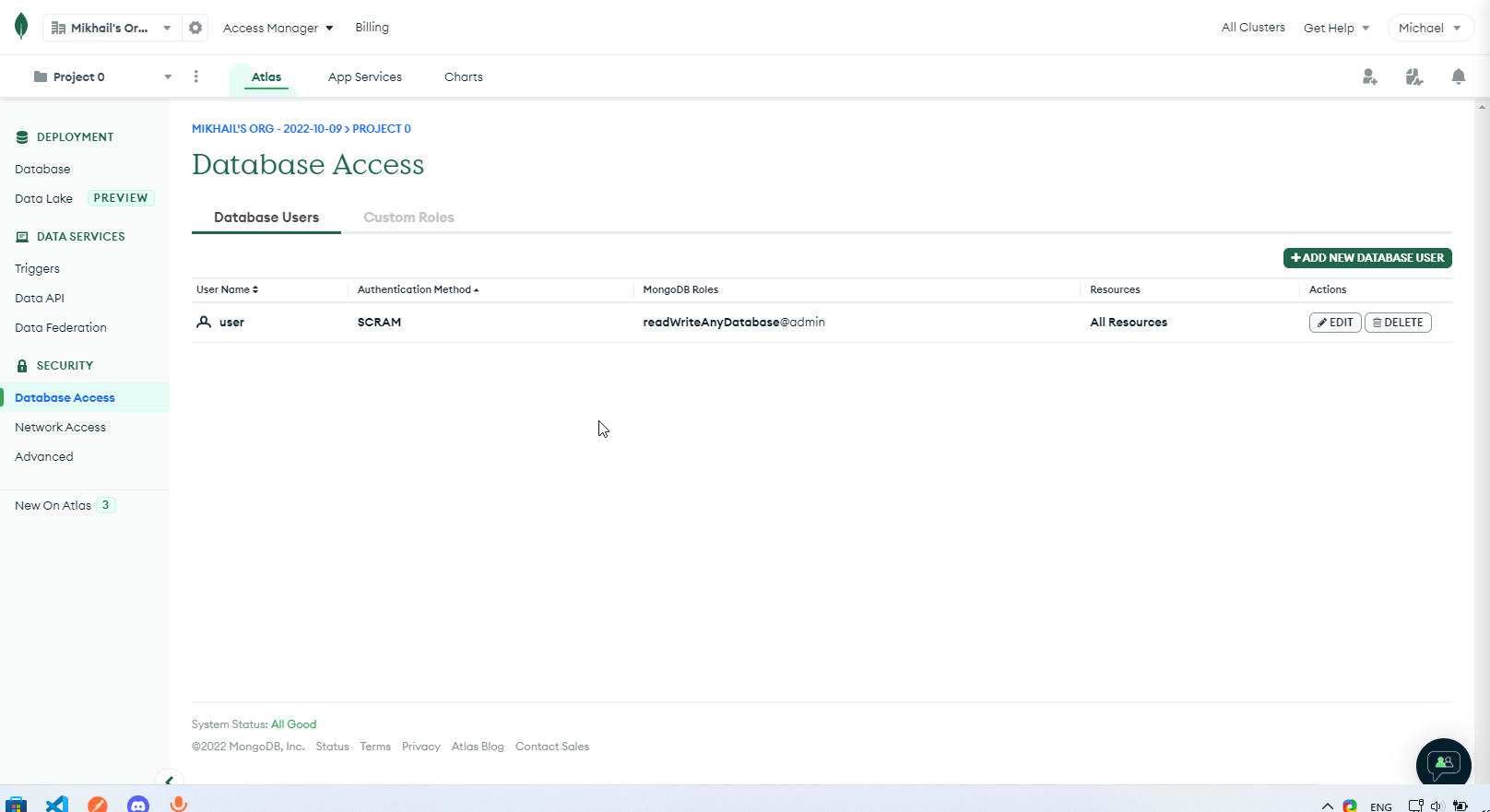Sort table by Authentication Method column
Screen dimensions: 1490x812
tap(418, 289)
